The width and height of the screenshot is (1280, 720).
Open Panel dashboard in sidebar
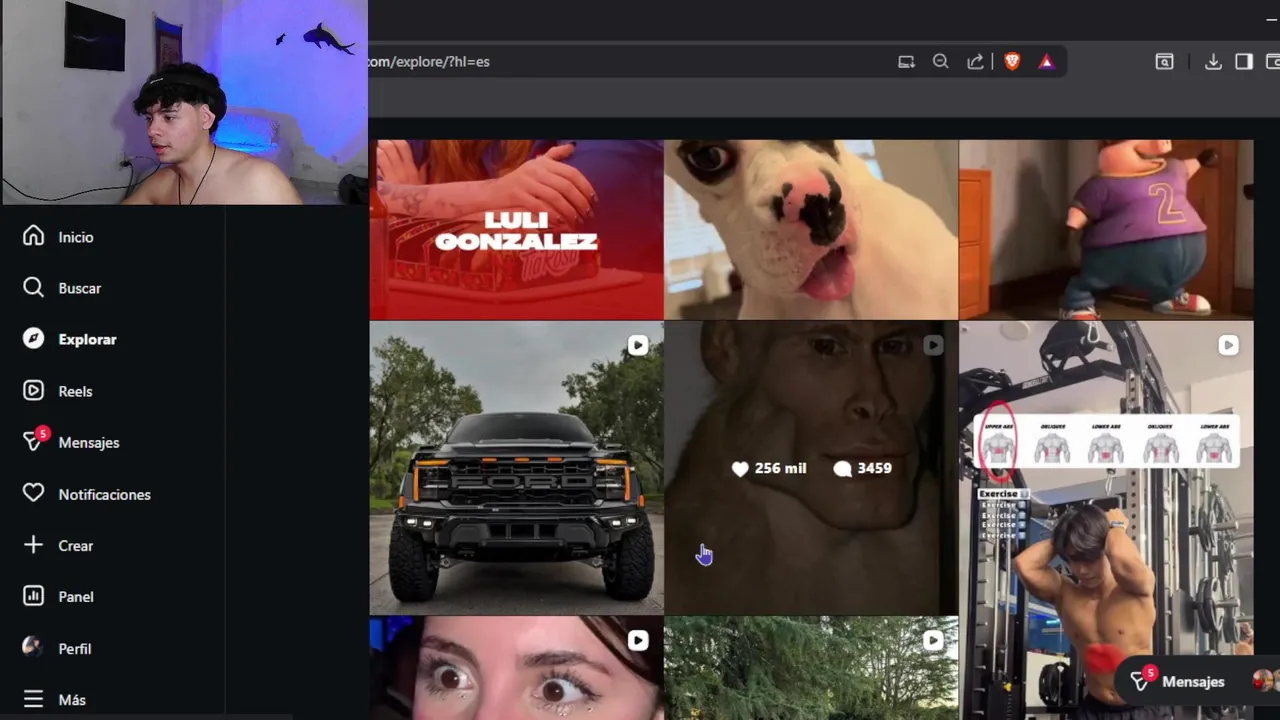(x=60, y=596)
